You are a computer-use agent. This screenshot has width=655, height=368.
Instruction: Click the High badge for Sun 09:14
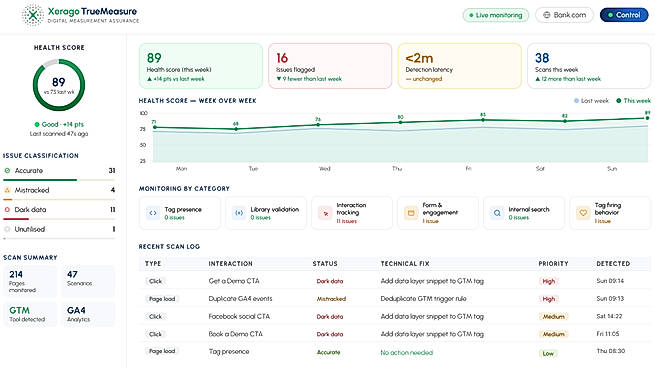(548, 281)
